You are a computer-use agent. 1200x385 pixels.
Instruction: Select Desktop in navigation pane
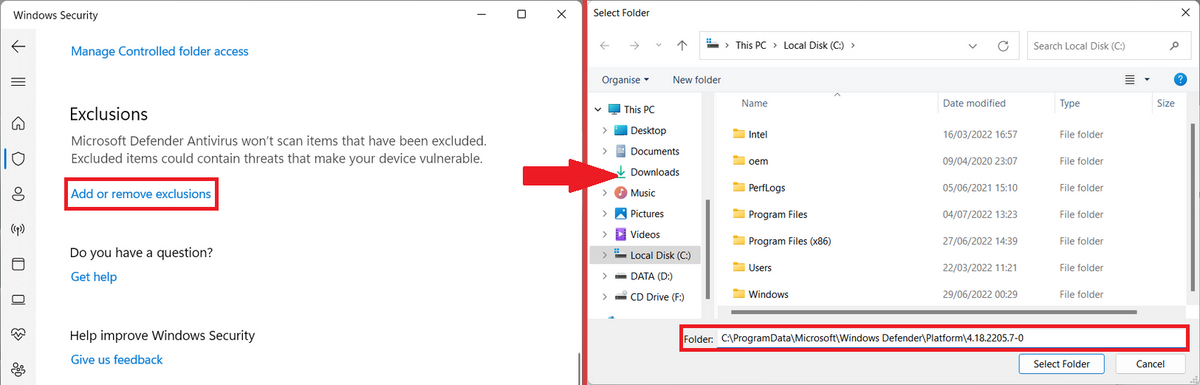point(648,131)
